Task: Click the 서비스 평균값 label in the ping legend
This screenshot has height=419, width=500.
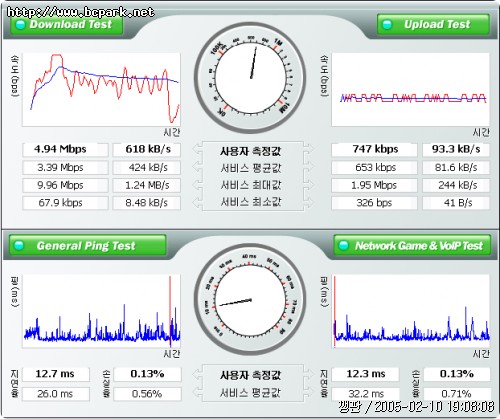Action: tap(251, 393)
